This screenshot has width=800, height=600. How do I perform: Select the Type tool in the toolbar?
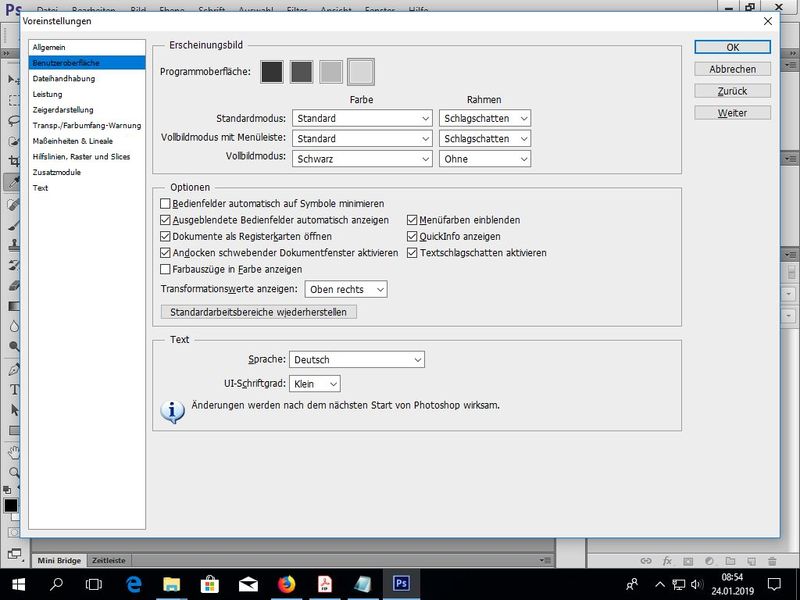14,389
